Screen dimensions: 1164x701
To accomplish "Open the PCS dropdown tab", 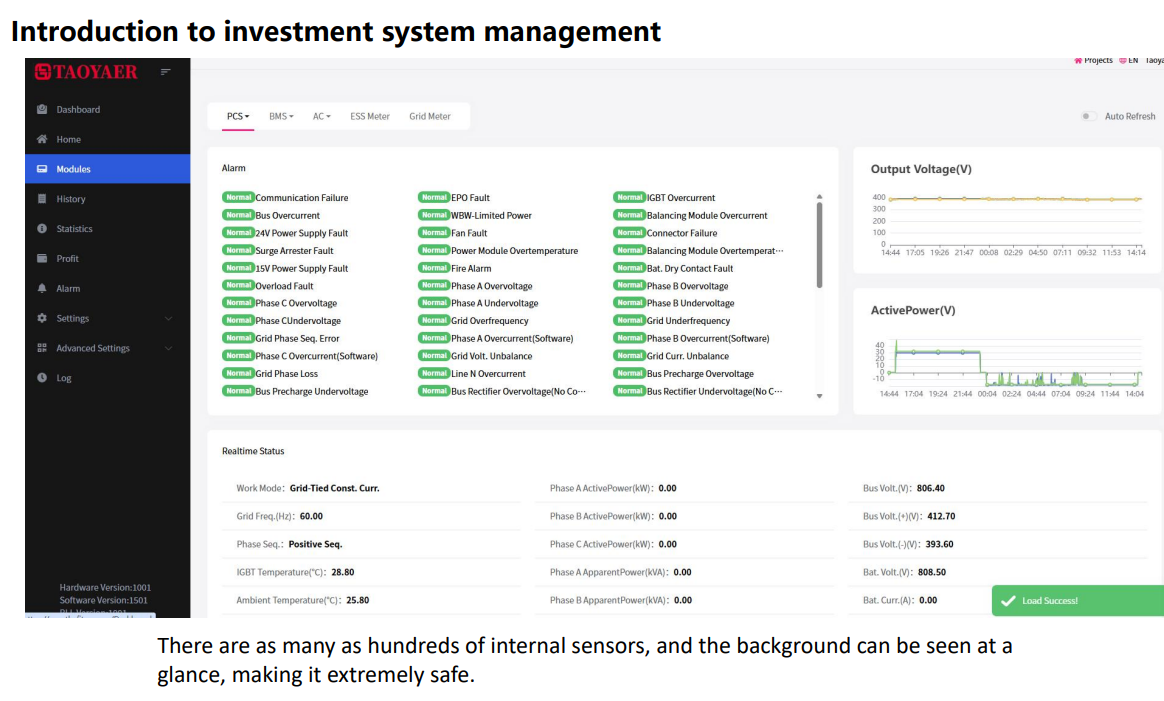I will pyautogui.click(x=238, y=117).
